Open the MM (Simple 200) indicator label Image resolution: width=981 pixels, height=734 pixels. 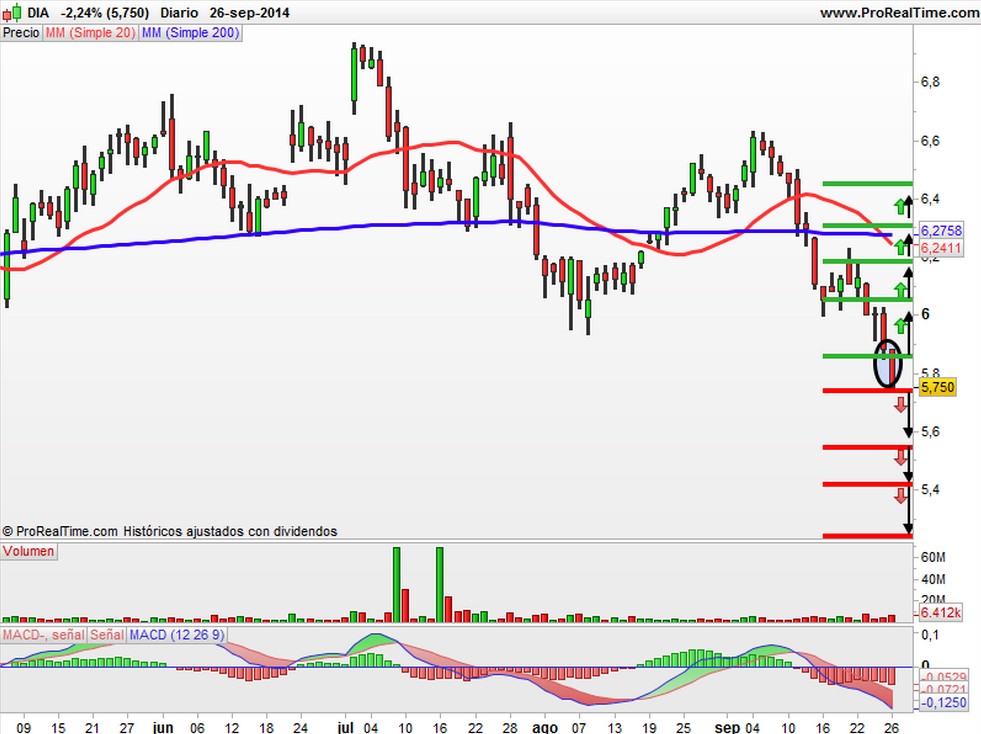(190, 33)
